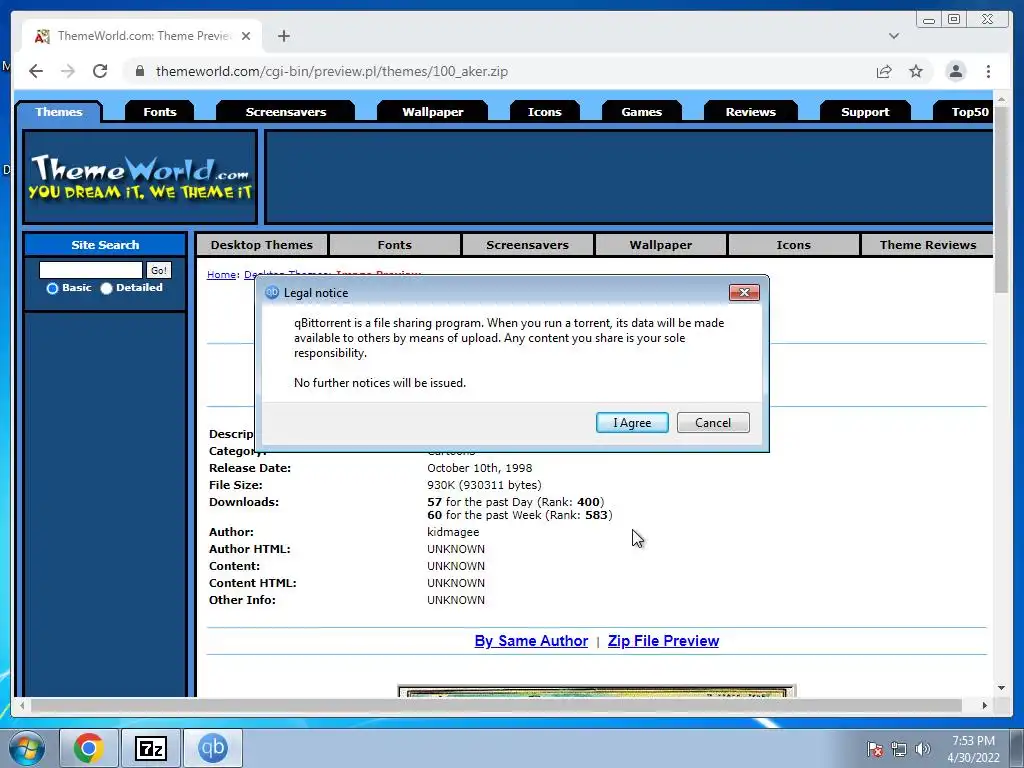The image size is (1024, 768).
Task: Click the vertical scrollbar down arrow
Action: (x=1001, y=688)
